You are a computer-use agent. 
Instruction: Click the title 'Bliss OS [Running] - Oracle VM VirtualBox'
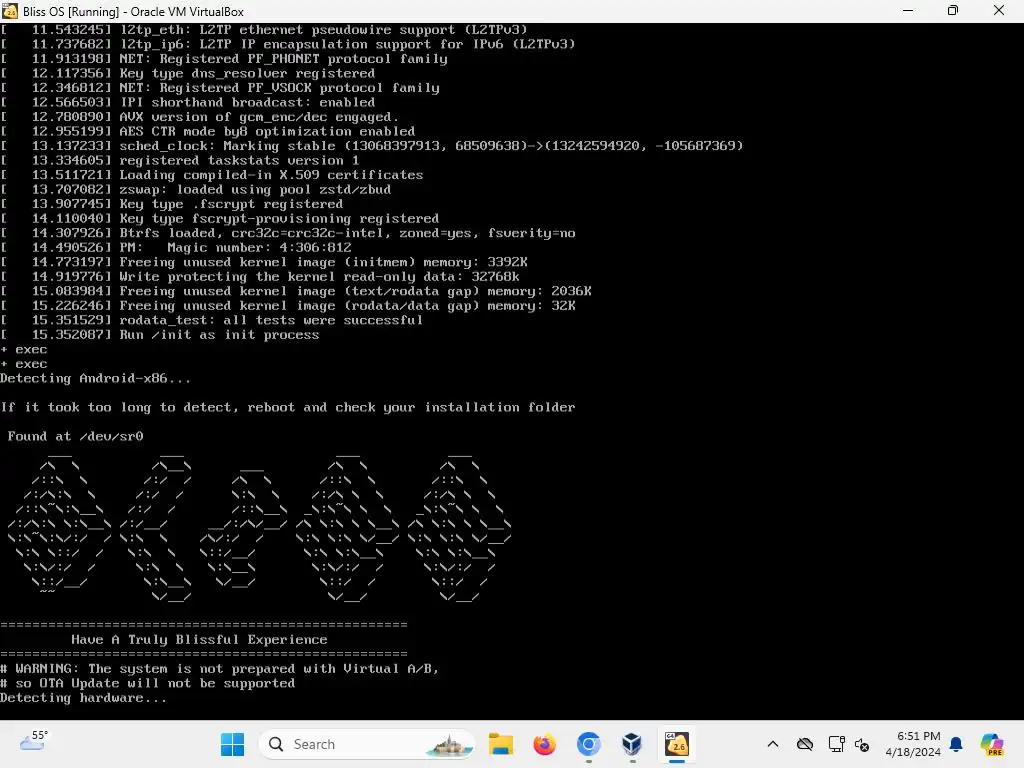click(133, 12)
